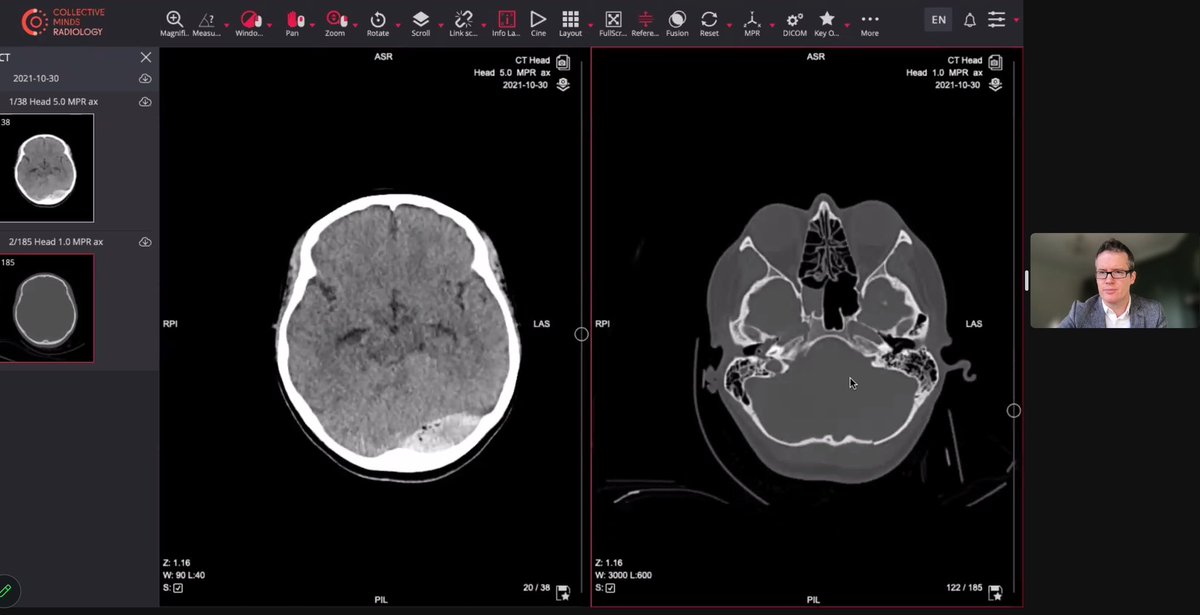The width and height of the screenshot is (1200, 615).
Task: Enter FullScreen viewport mode
Action: pos(613,24)
